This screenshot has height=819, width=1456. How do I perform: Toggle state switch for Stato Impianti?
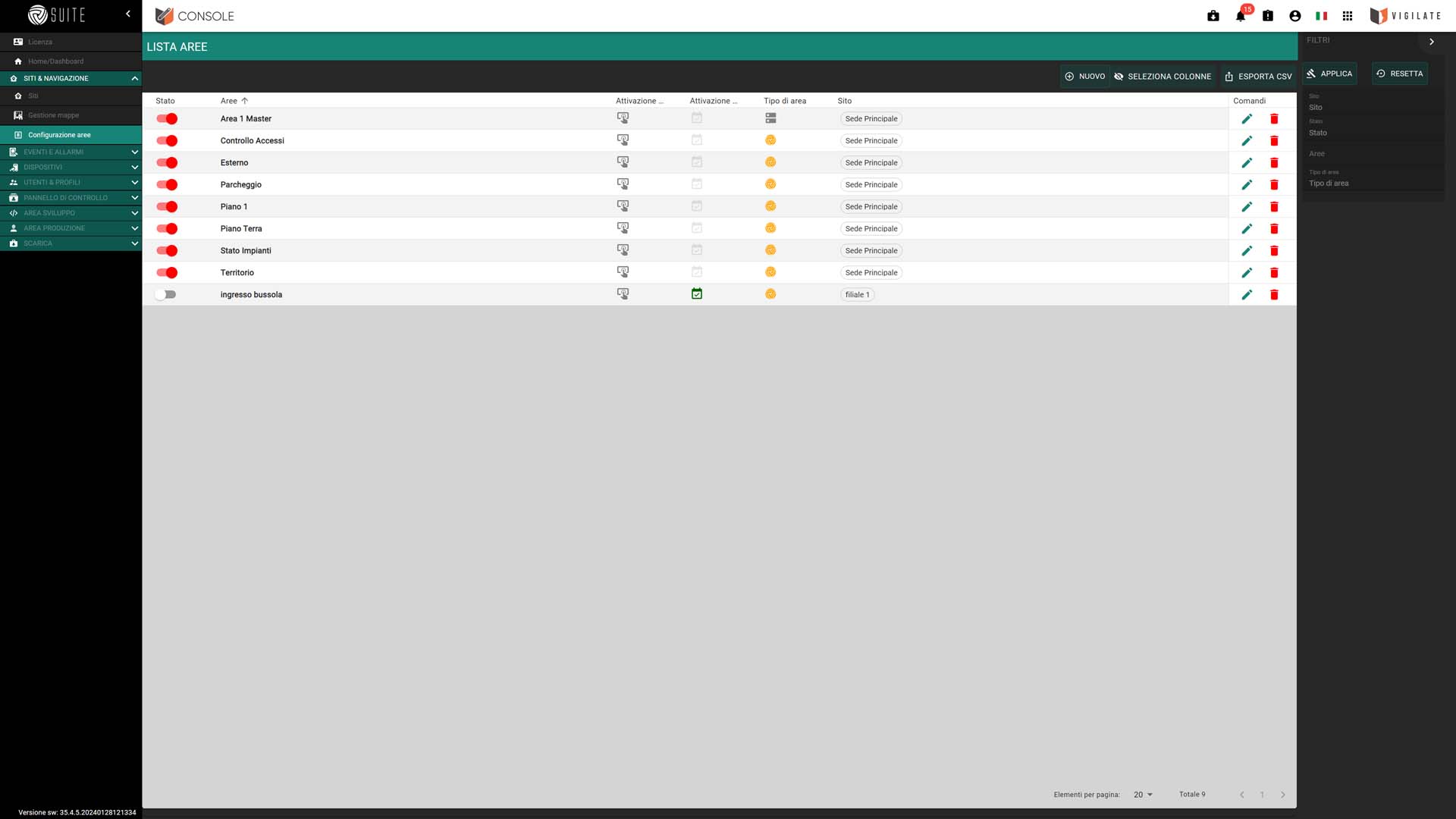click(167, 251)
